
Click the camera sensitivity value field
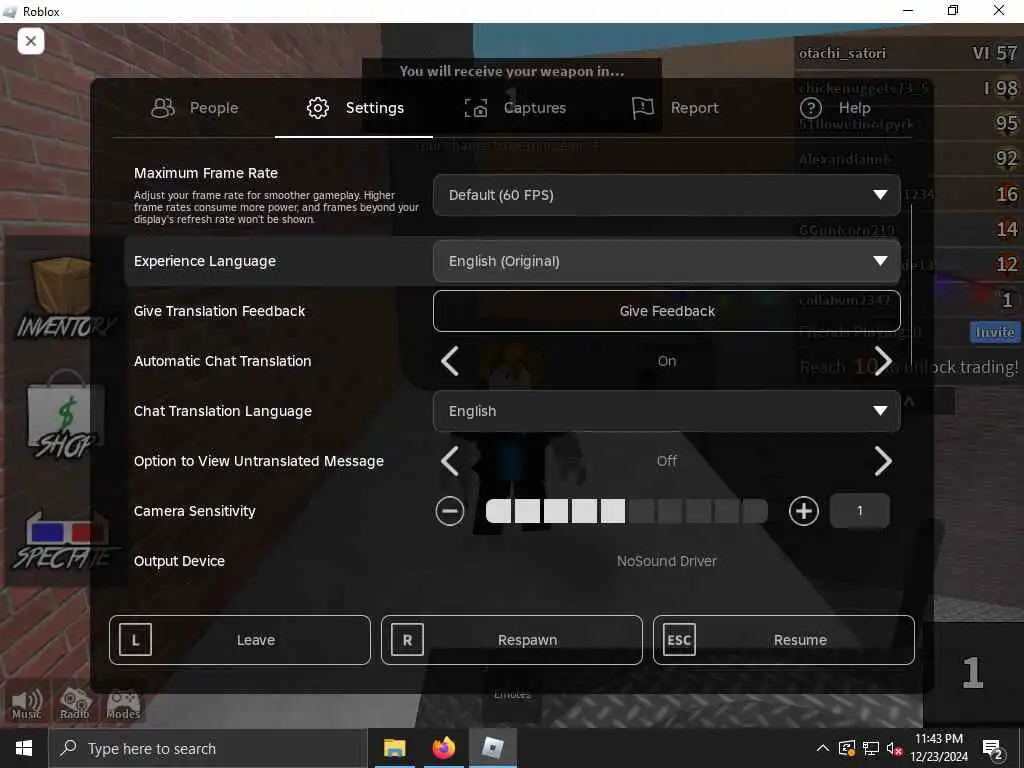859,511
